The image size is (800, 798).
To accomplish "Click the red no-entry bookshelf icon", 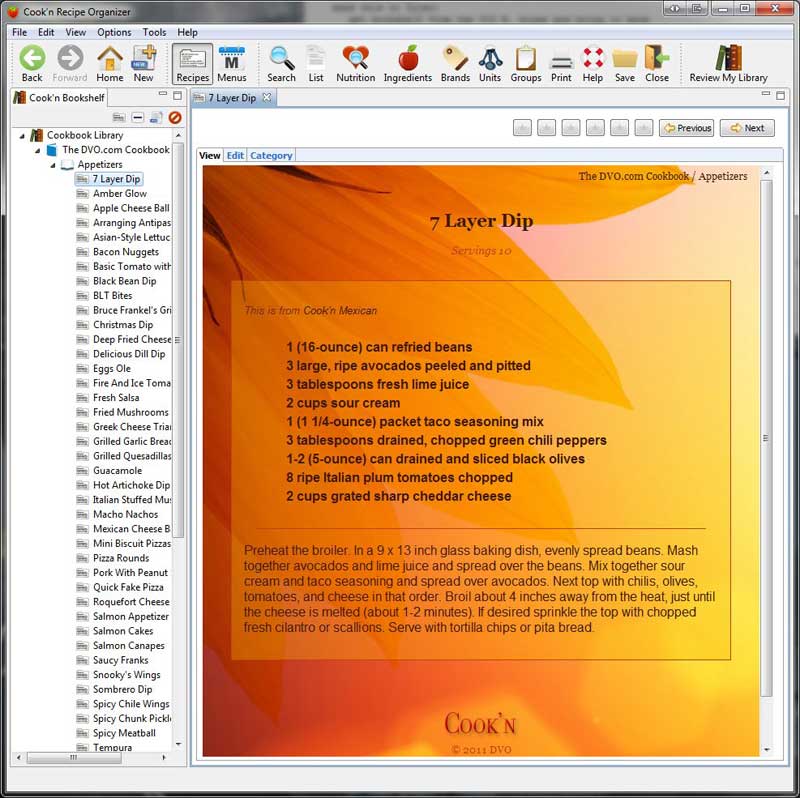I will pyautogui.click(x=175, y=118).
